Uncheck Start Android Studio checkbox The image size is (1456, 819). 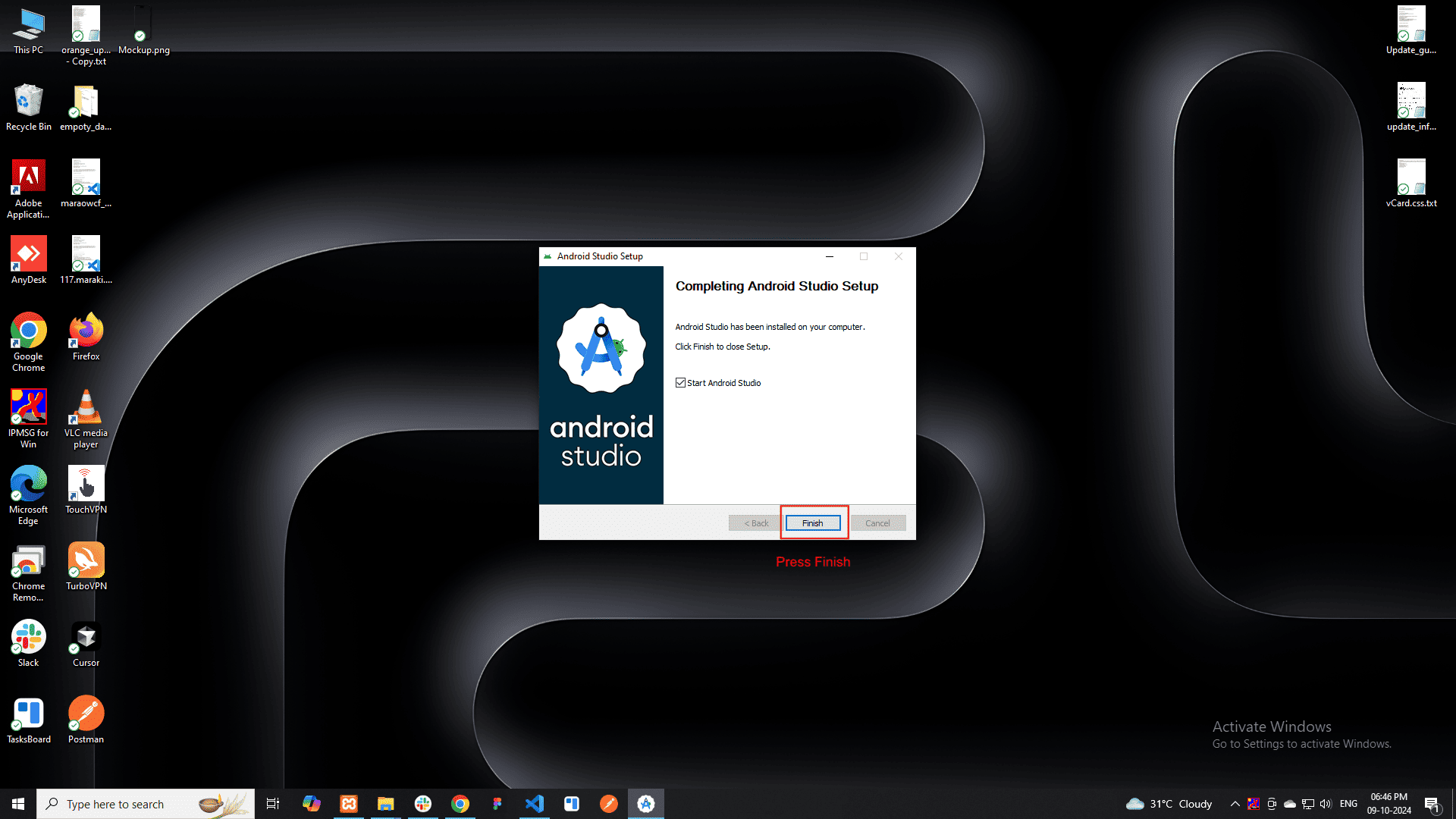pyautogui.click(x=680, y=383)
